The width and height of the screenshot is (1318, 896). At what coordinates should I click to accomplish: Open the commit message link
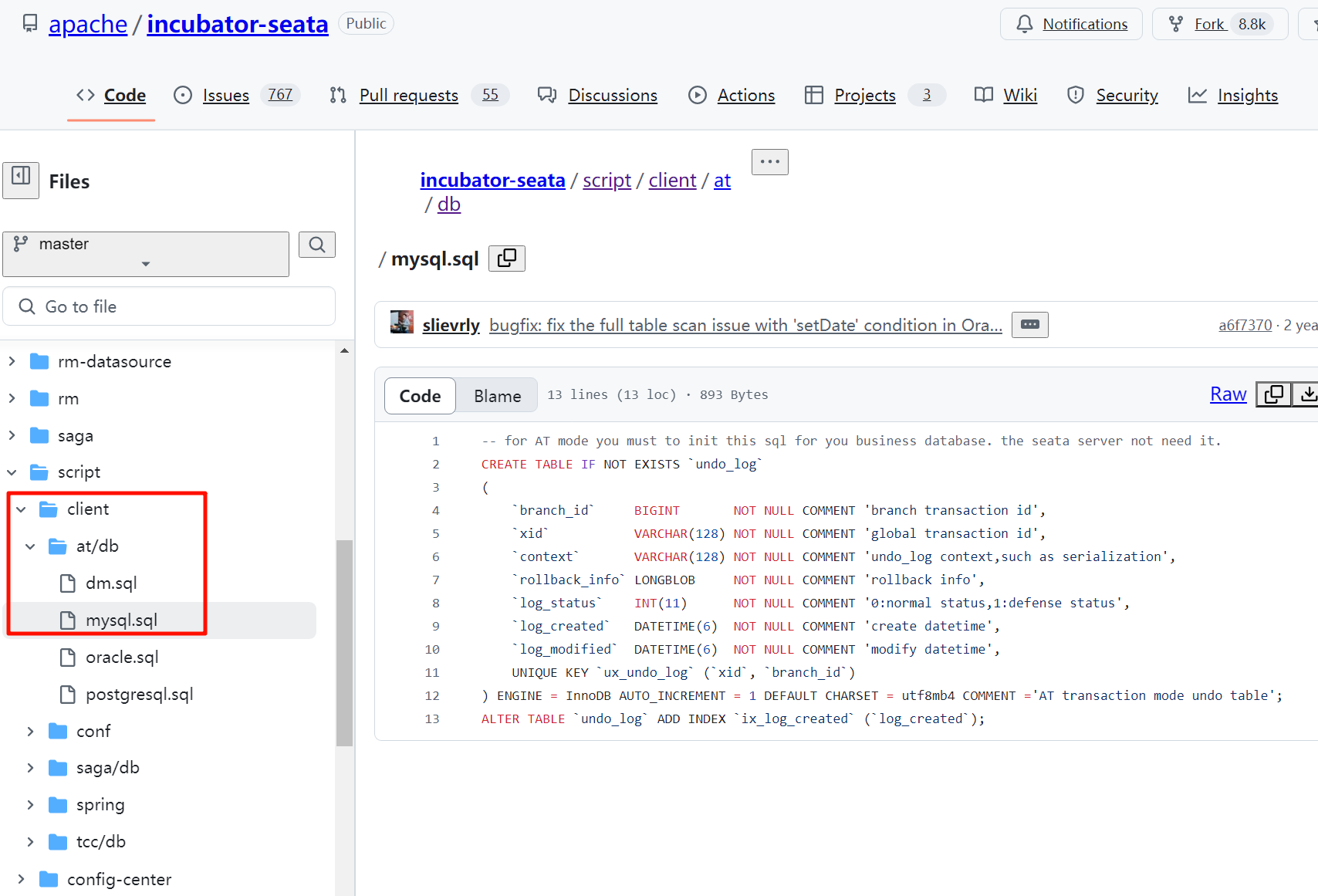(x=746, y=325)
